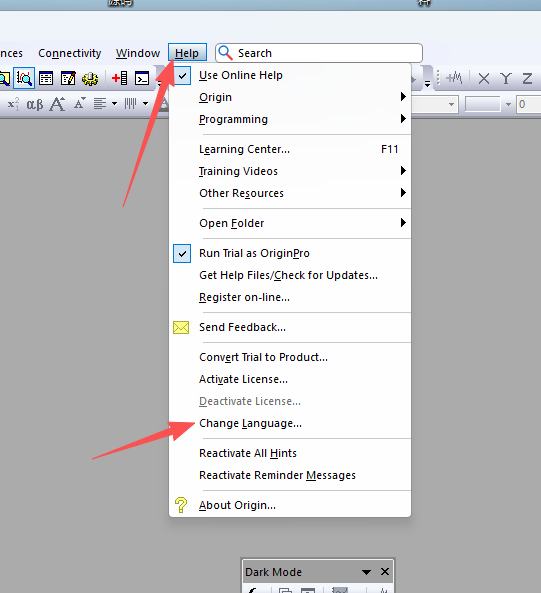Expand the Origin submenu arrow

(x=403, y=97)
